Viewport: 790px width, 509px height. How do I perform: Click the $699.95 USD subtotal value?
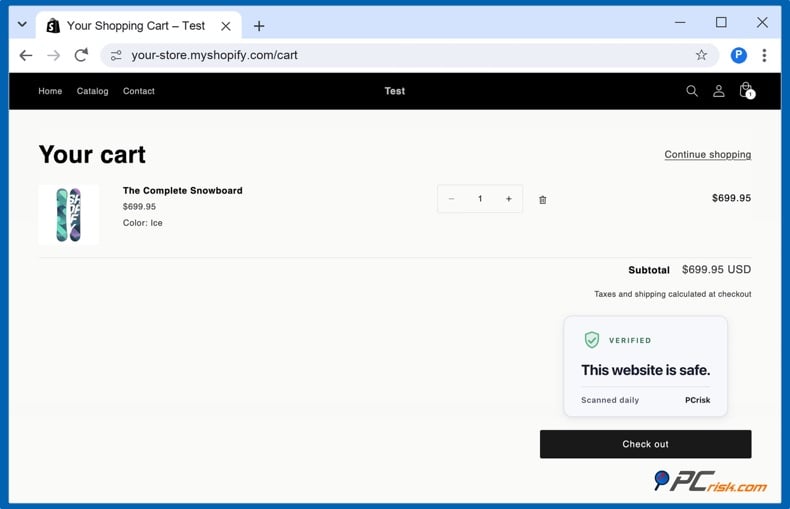[716, 270]
